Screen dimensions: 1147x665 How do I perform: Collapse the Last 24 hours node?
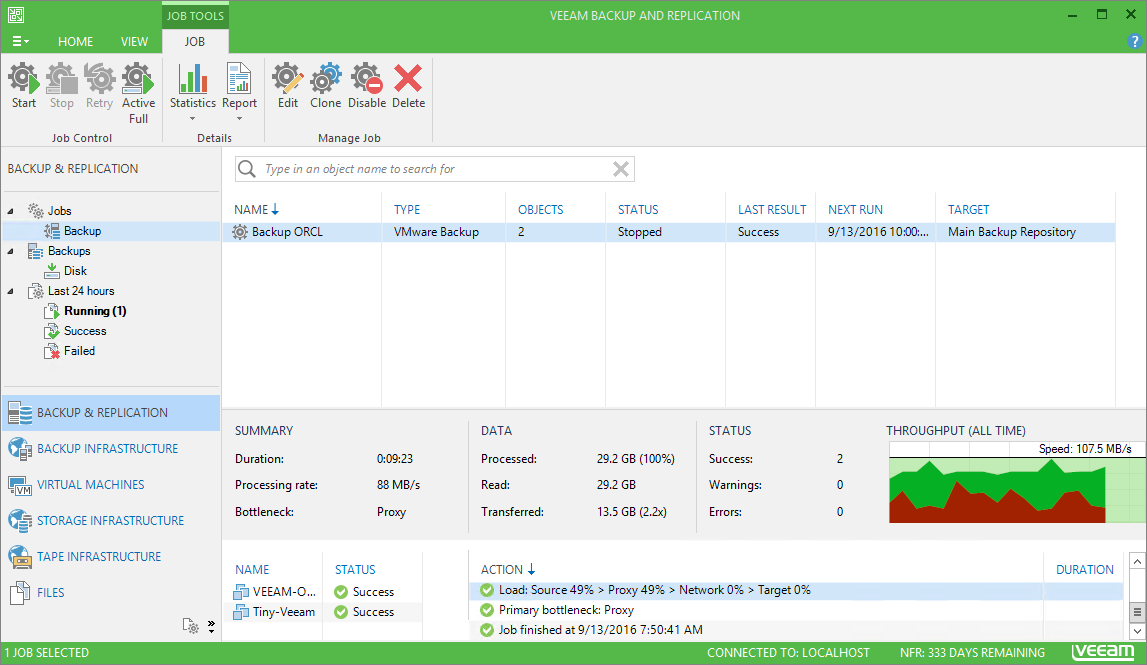tap(11, 291)
